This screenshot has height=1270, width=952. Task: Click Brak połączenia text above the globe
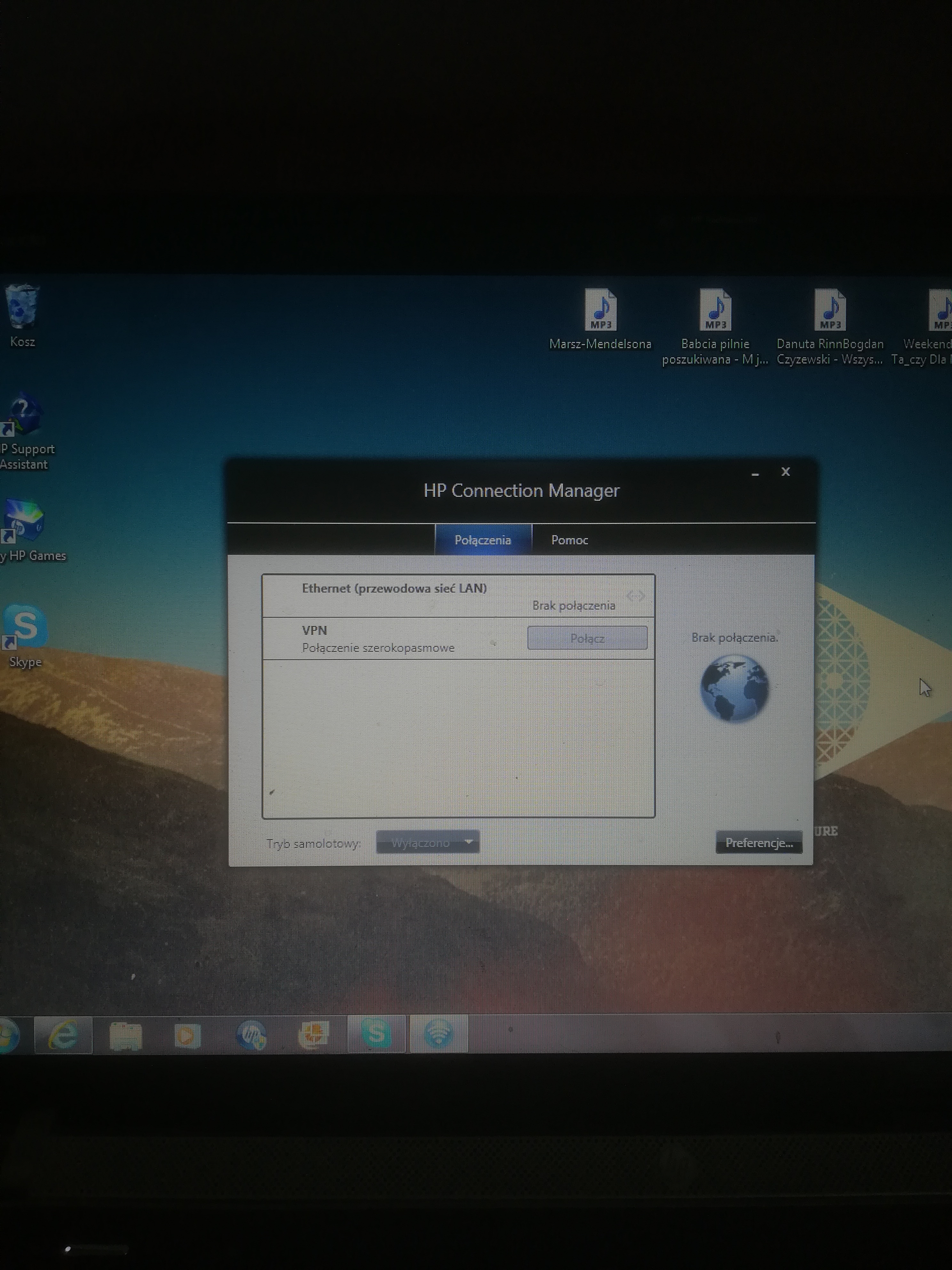click(734, 637)
